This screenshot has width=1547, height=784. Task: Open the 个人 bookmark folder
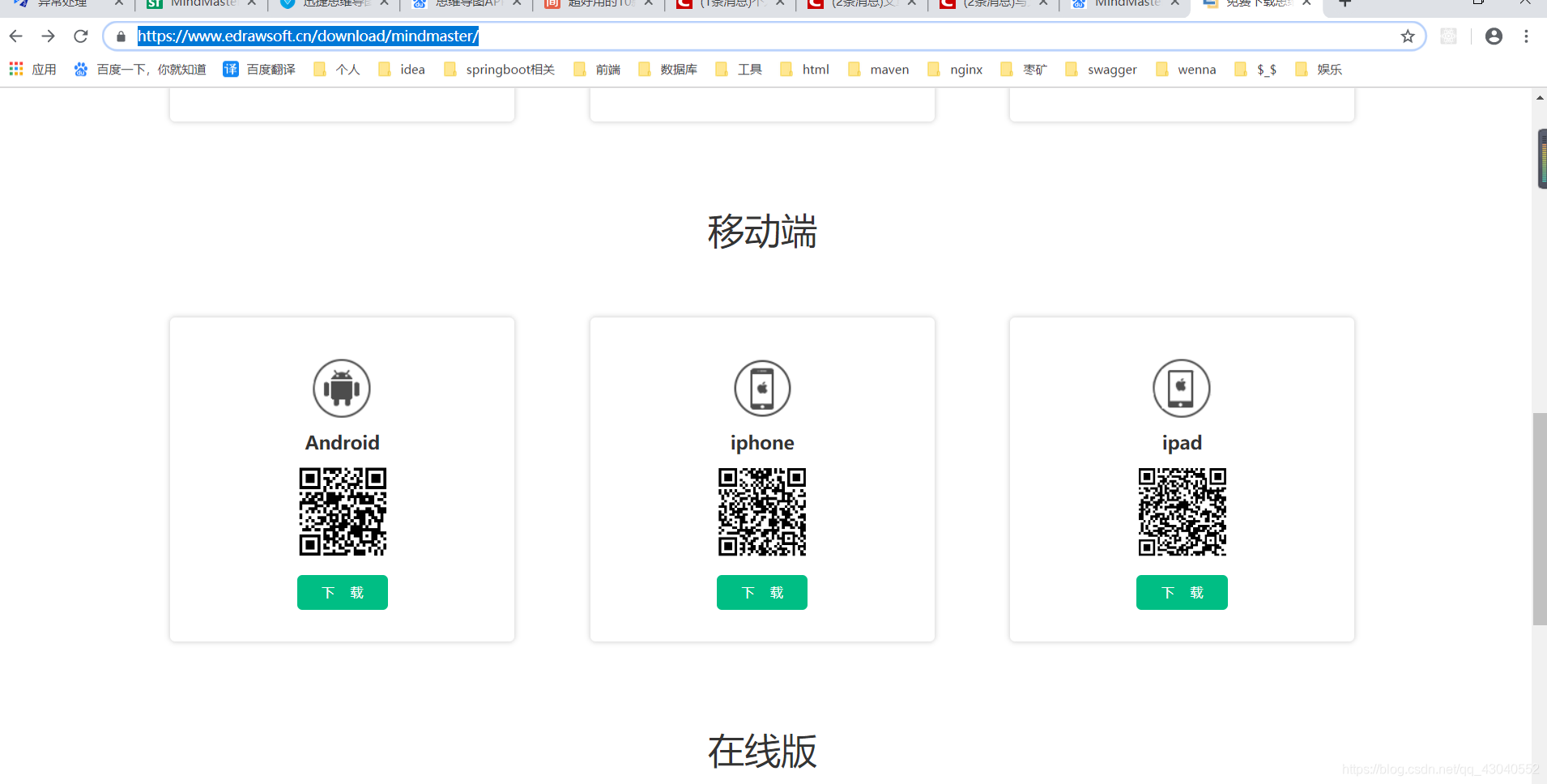click(x=337, y=70)
